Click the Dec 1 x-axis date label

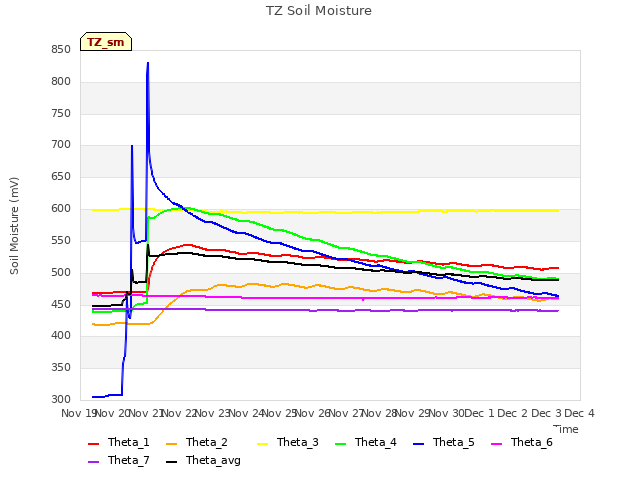point(479,413)
